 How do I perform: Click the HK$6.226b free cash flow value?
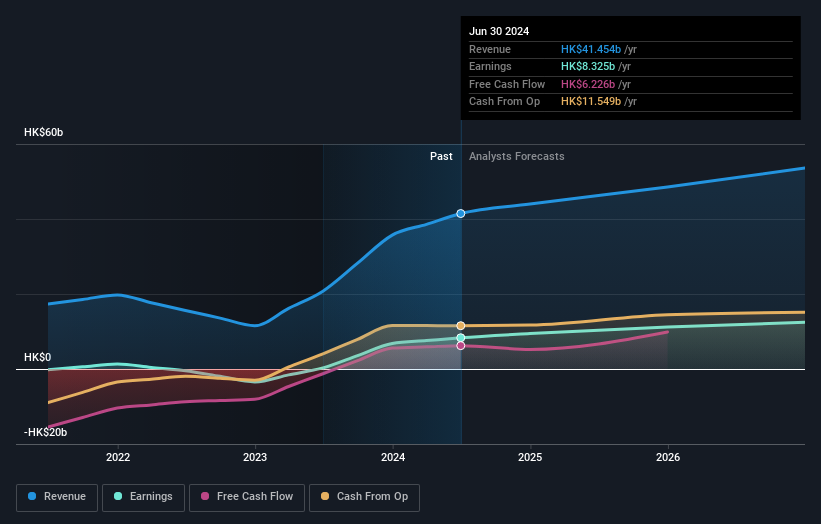(x=588, y=84)
